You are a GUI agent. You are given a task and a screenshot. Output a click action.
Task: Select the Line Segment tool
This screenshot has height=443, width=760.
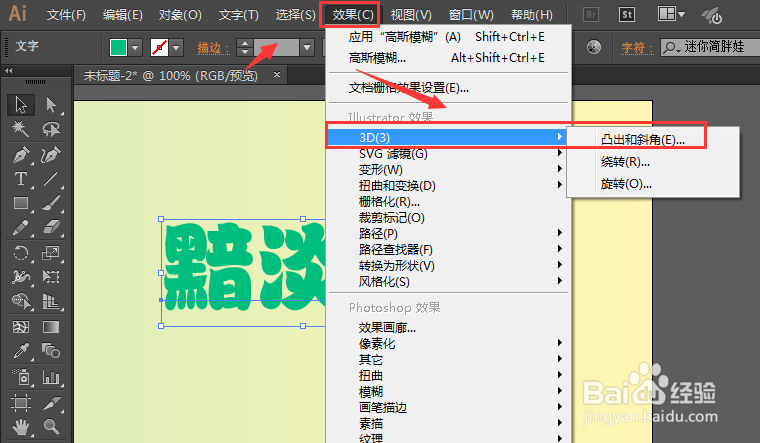[x=51, y=179]
